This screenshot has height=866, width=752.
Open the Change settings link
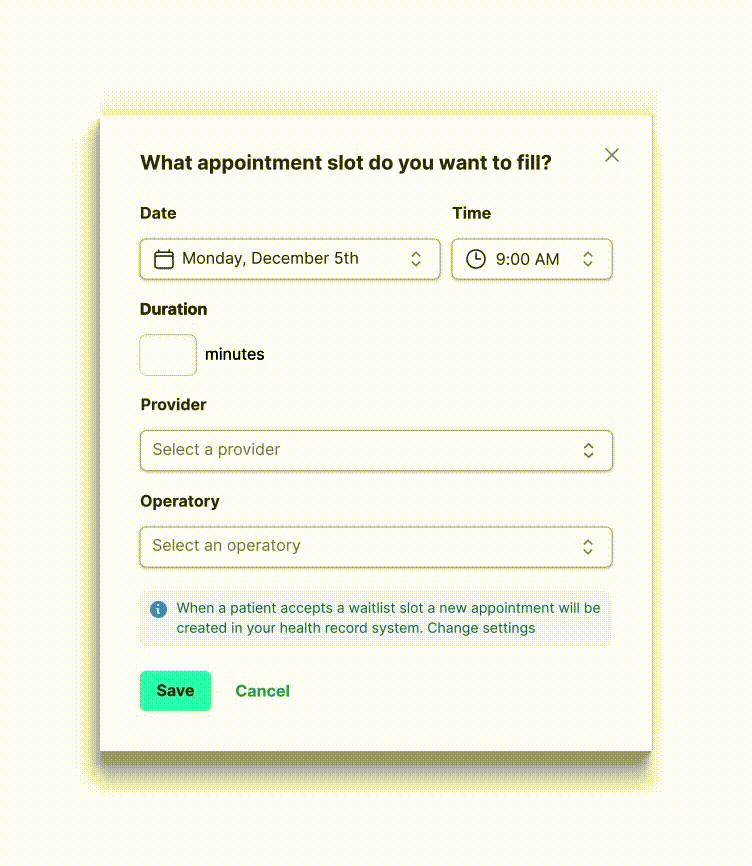coord(485,629)
